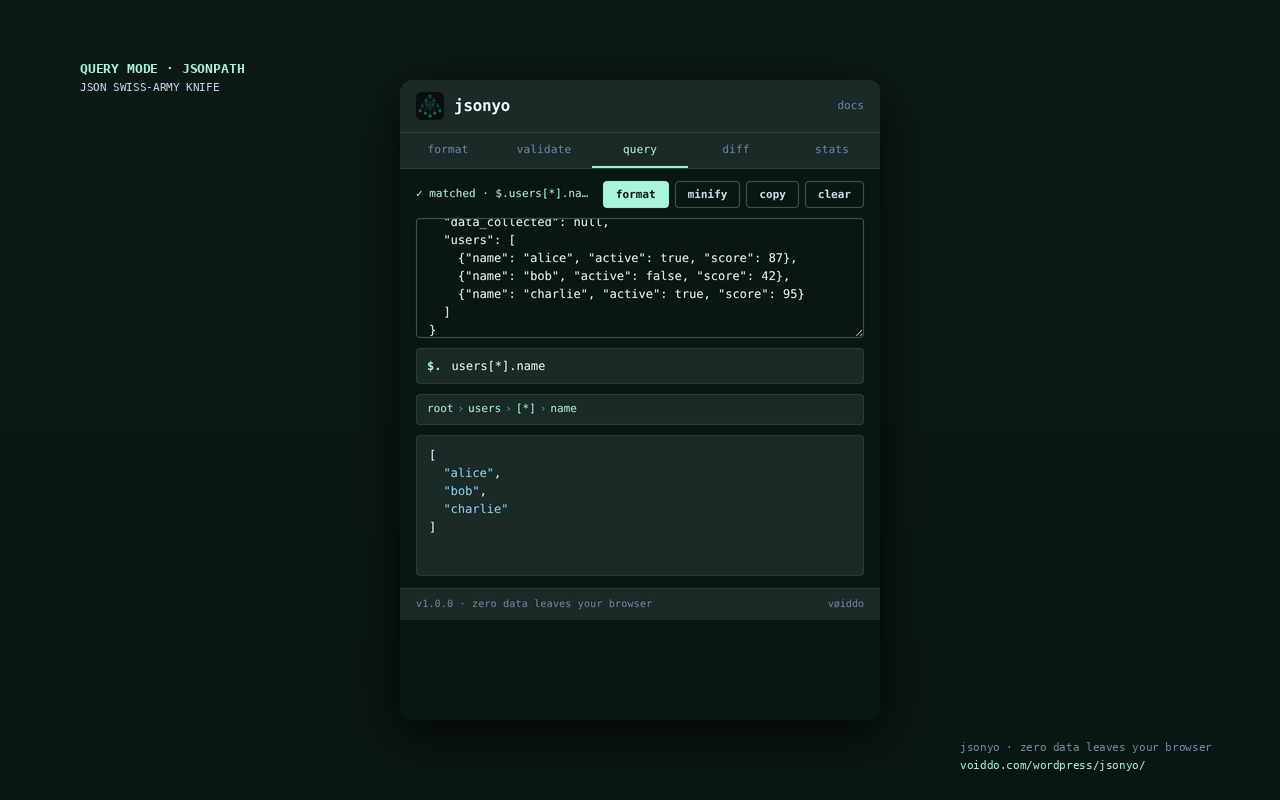Click the jsonyo app title
1280x800 pixels.
(482, 106)
